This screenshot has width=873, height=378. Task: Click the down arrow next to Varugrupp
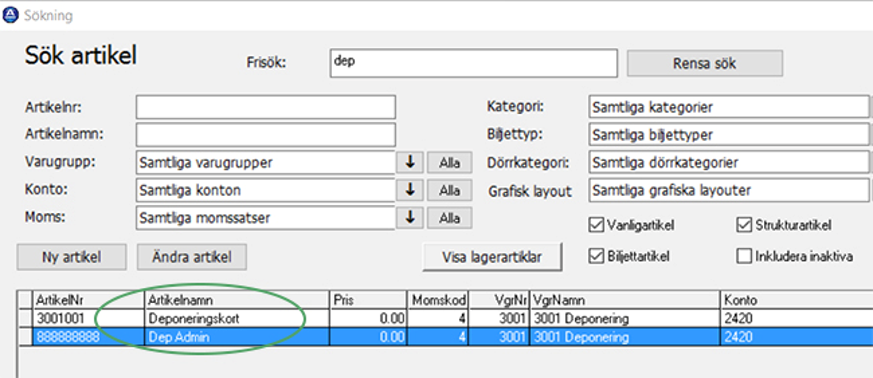(x=410, y=163)
